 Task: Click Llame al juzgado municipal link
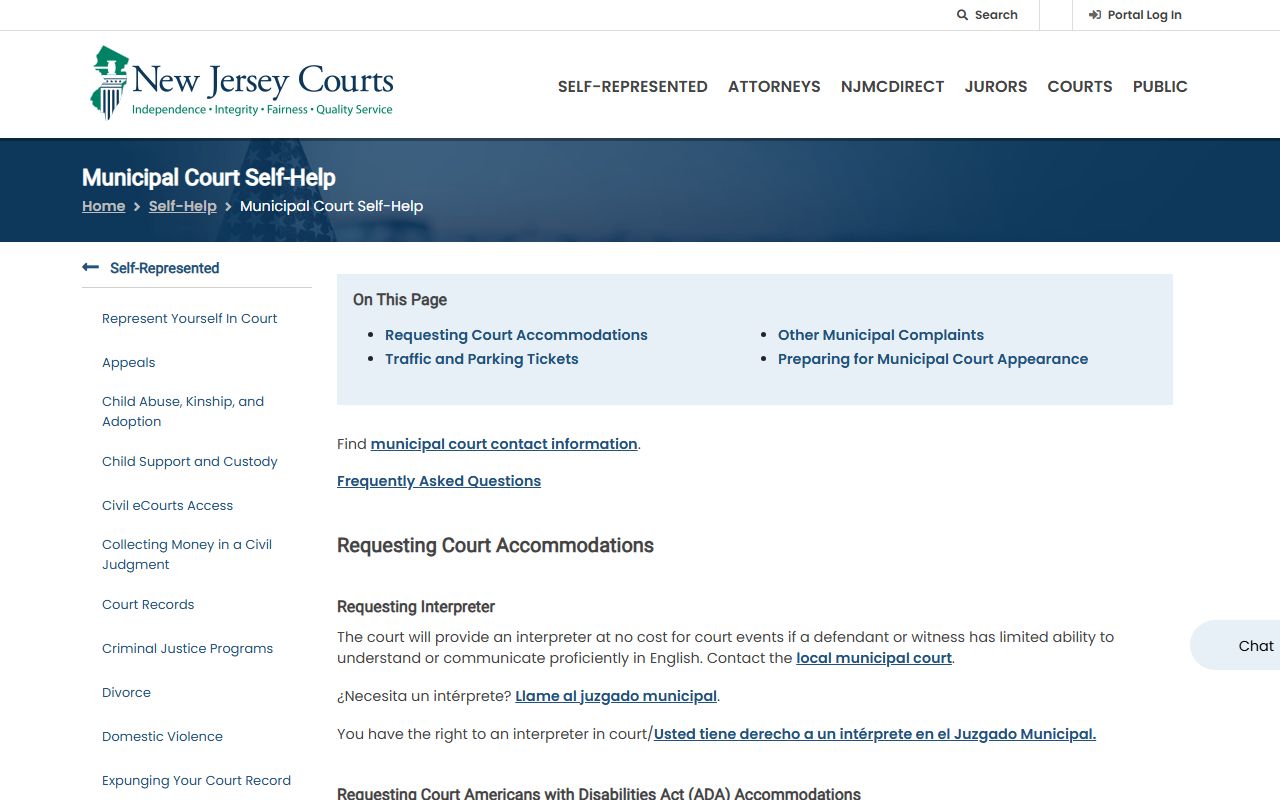tap(616, 696)
